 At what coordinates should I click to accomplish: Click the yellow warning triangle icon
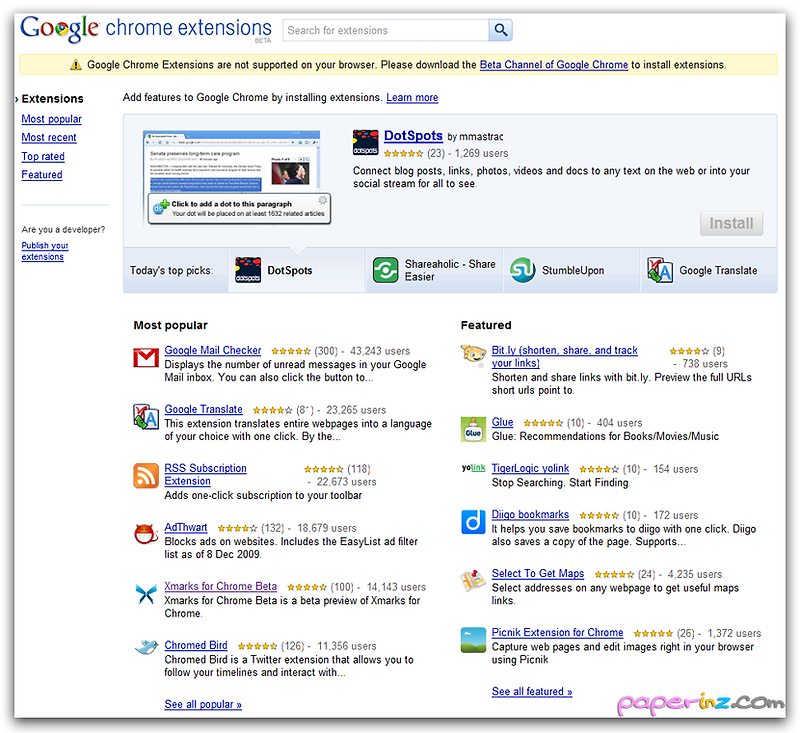[76, 65]
